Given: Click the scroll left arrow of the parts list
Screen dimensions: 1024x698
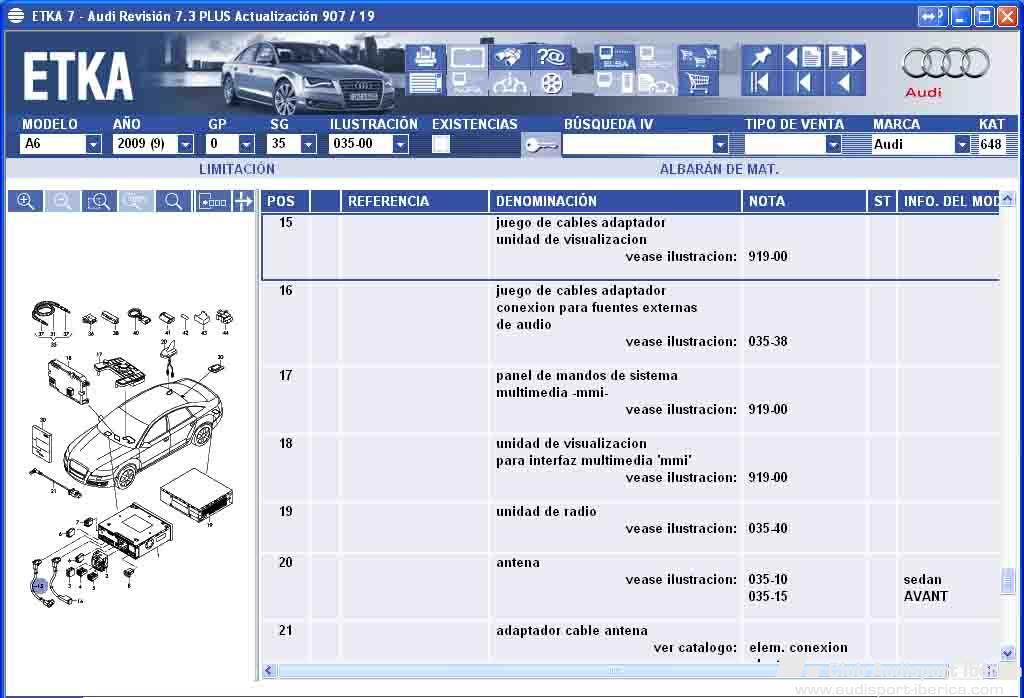Looking at the screenshot, I should [269, 671].
